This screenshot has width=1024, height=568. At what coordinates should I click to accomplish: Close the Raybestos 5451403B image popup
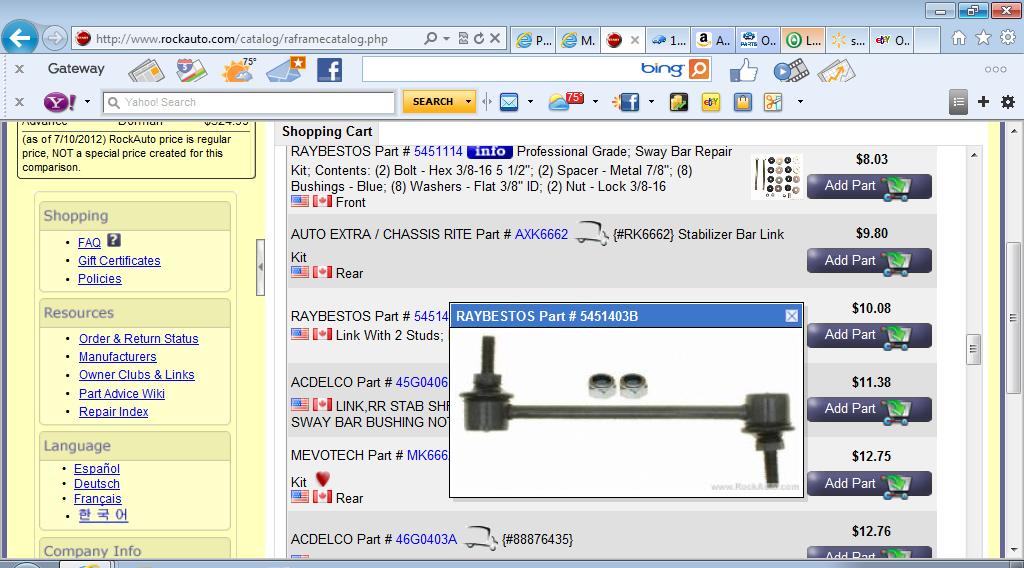[792, 316]
